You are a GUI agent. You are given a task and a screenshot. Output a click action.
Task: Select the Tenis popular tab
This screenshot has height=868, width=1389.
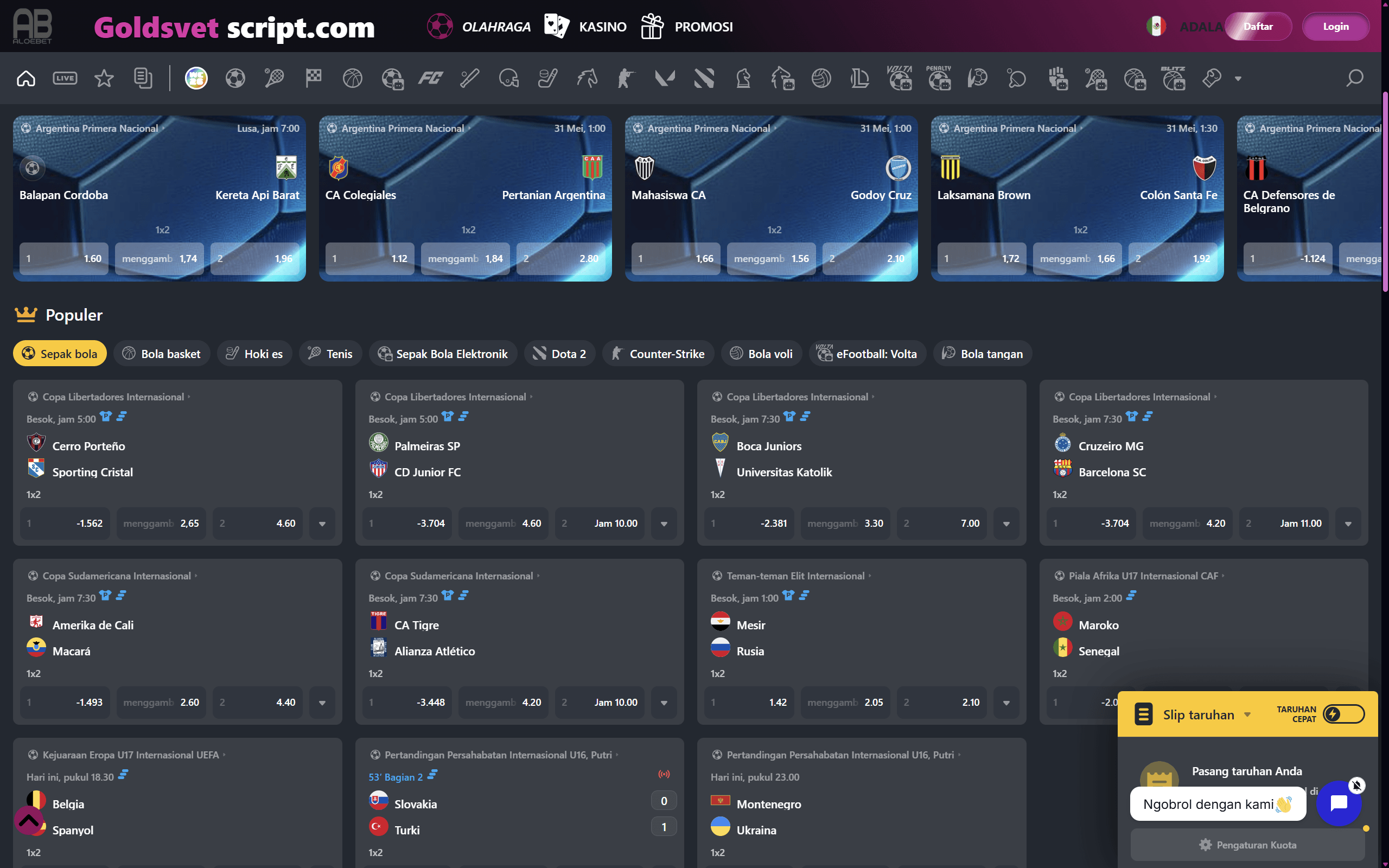(330, 354)
